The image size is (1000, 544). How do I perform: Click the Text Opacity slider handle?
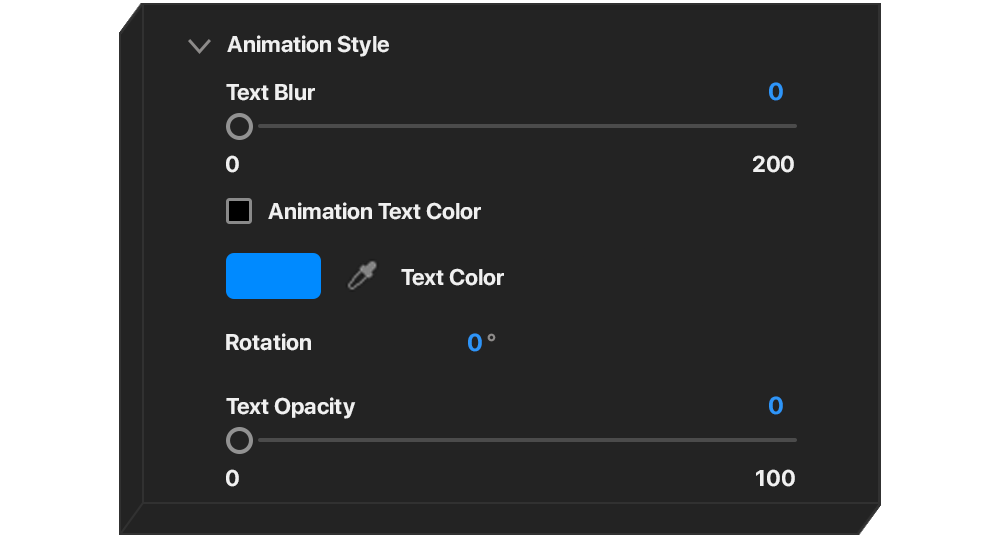pos(239,440)
